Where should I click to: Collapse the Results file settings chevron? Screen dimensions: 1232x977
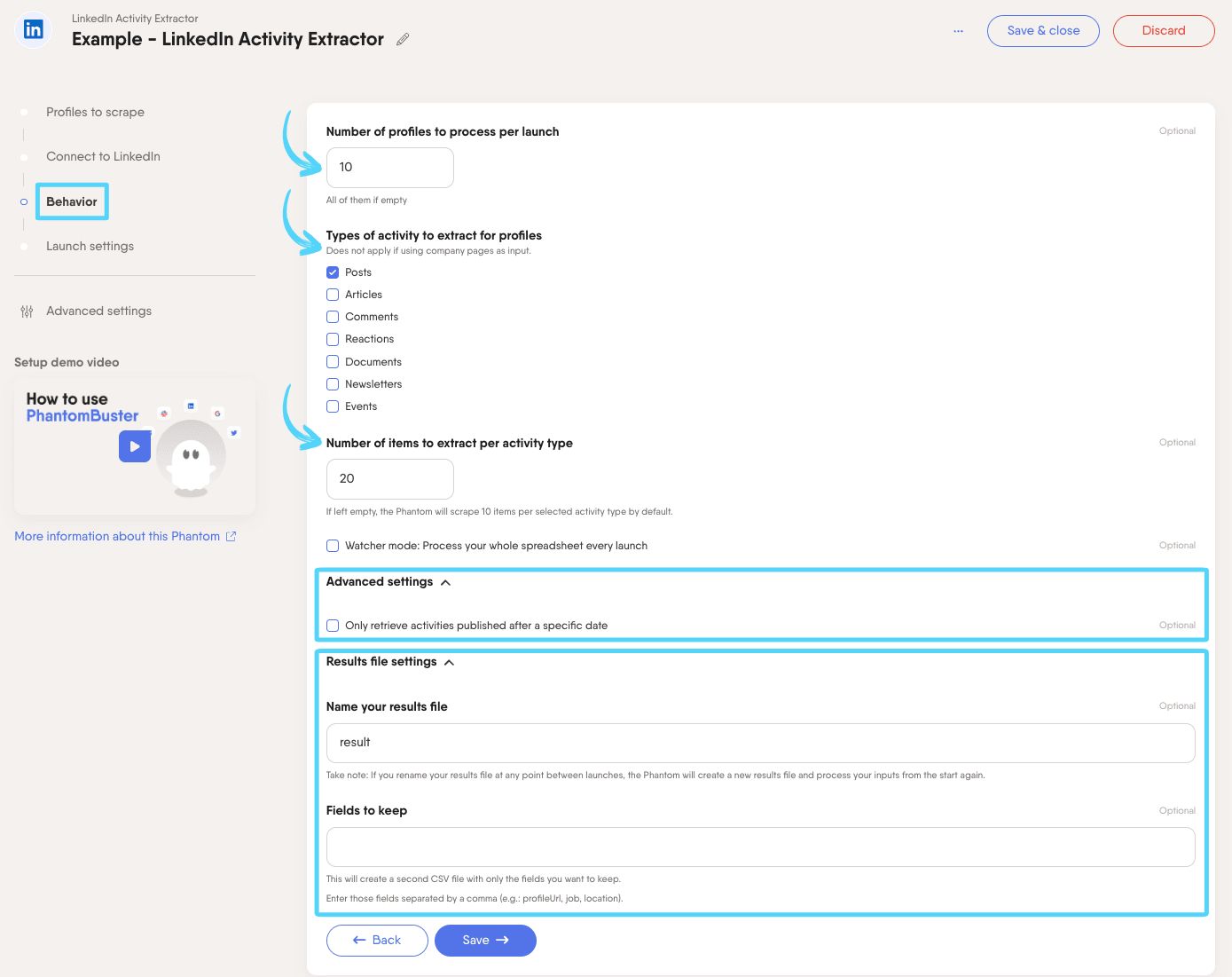click(449, 662)
